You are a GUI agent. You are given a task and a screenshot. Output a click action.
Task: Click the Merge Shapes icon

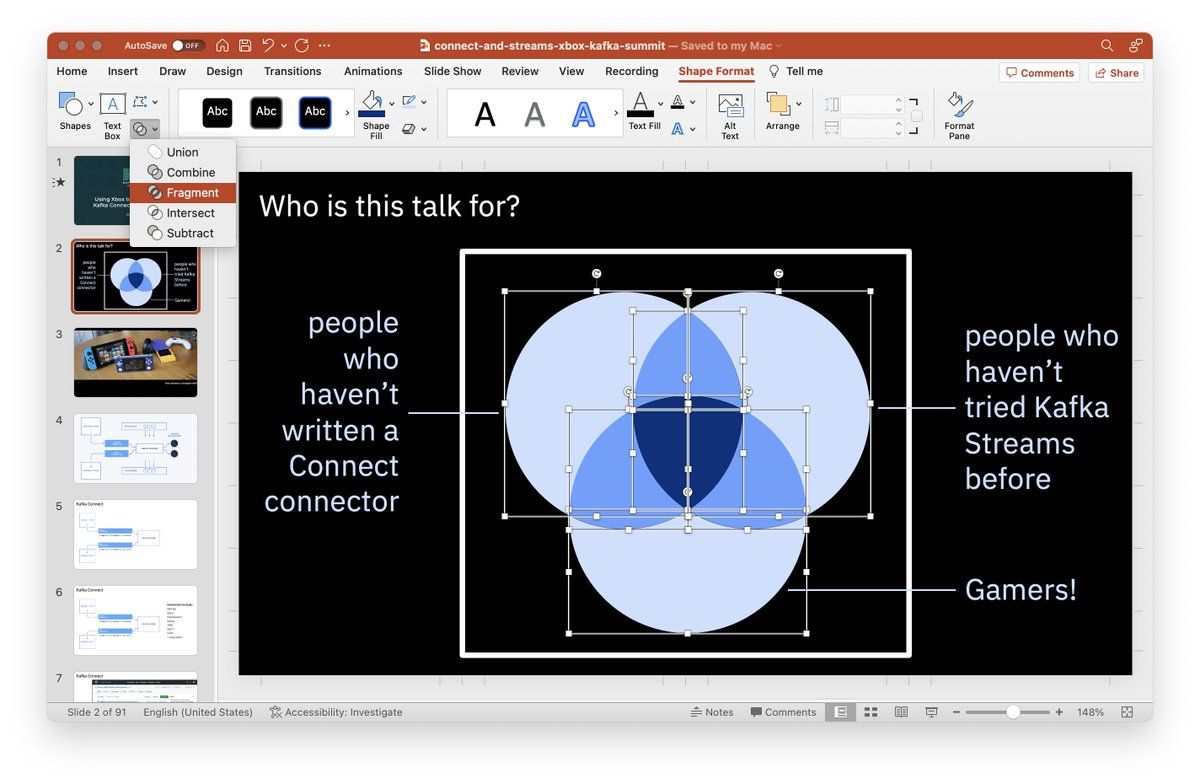coord(140,129)
